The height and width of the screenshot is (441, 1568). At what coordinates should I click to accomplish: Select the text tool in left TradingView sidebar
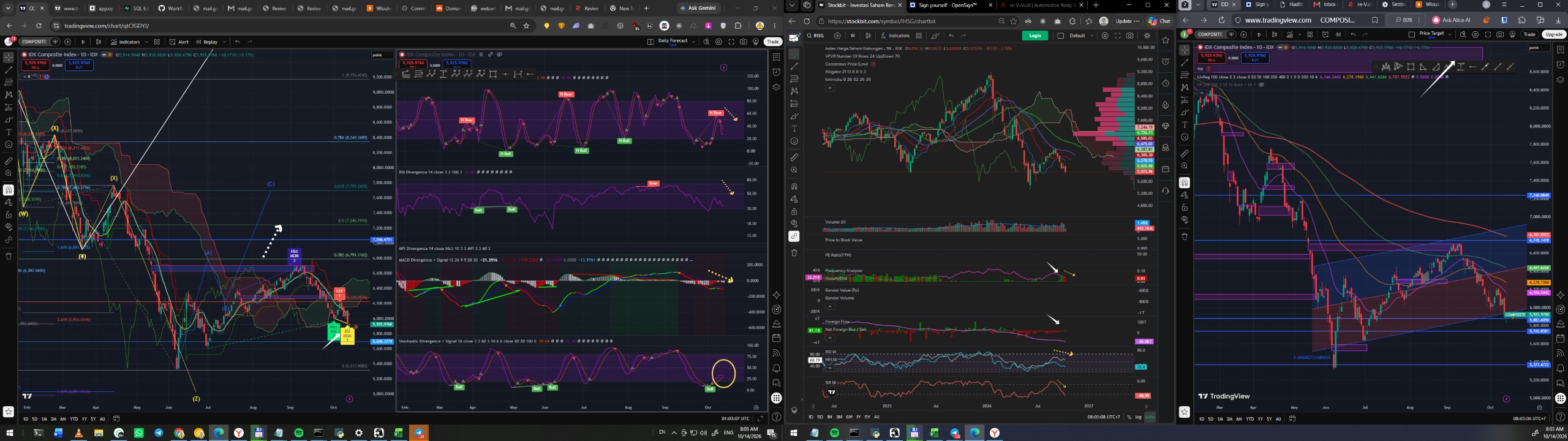(x=9, y=132)
